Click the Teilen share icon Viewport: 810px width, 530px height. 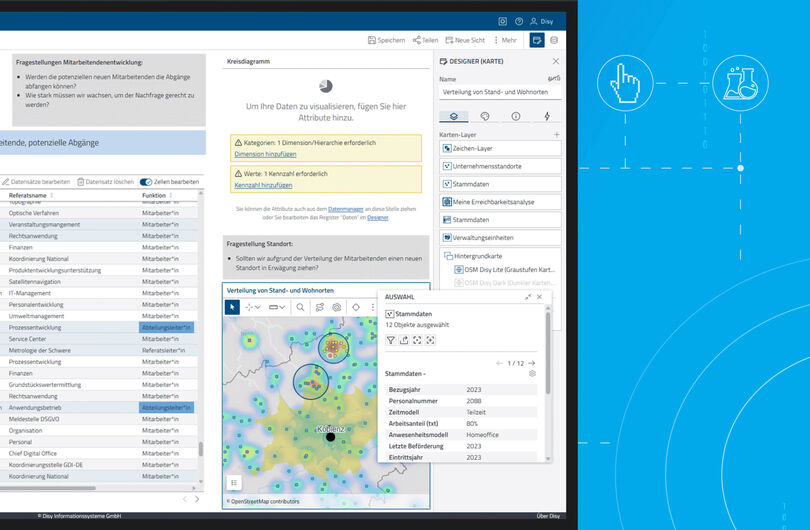[x=416, y=40]
